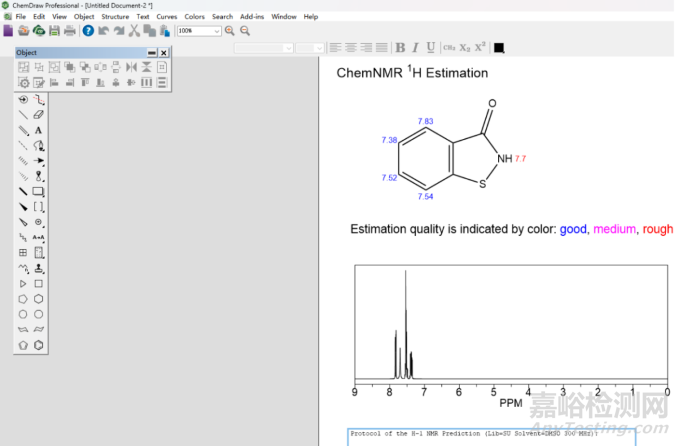
Task: Close the Object floating panel
Action: tap(164, 52)
